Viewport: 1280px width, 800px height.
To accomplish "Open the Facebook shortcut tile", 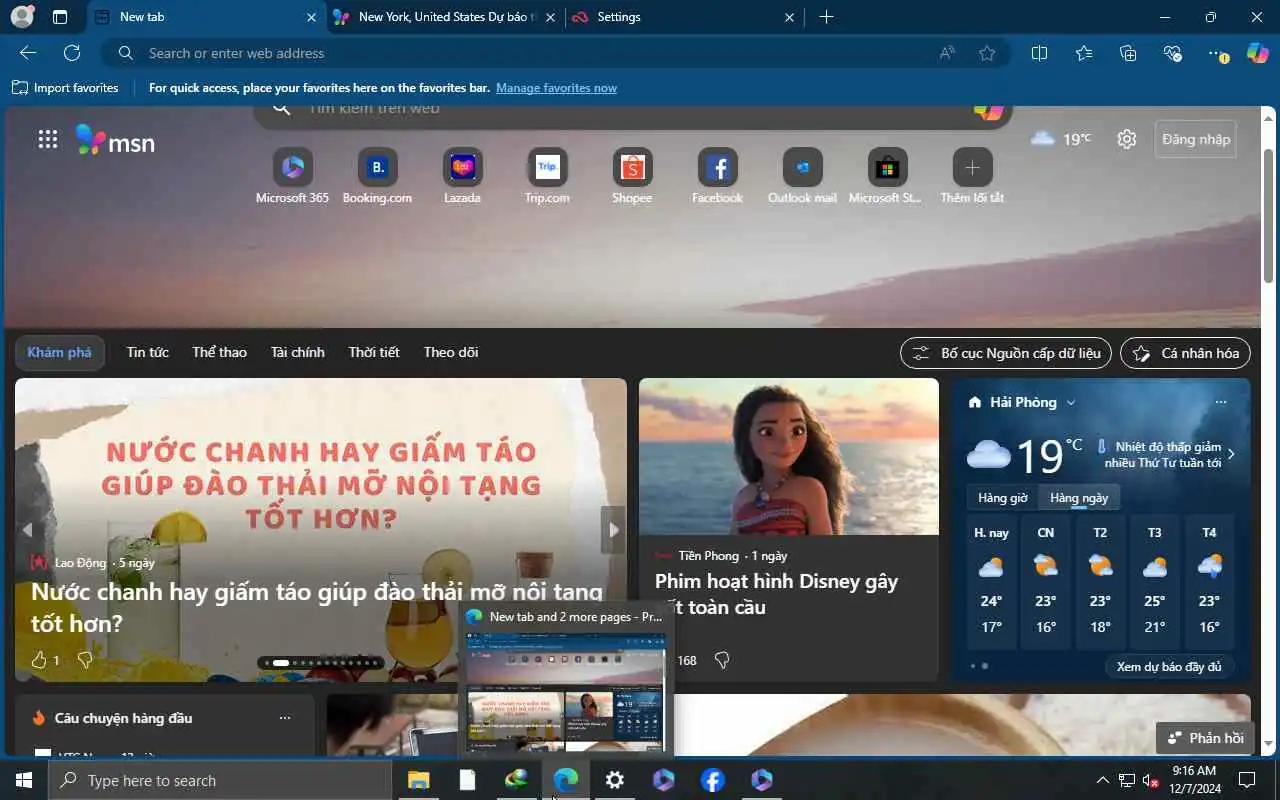I will [x=717, y=177].
